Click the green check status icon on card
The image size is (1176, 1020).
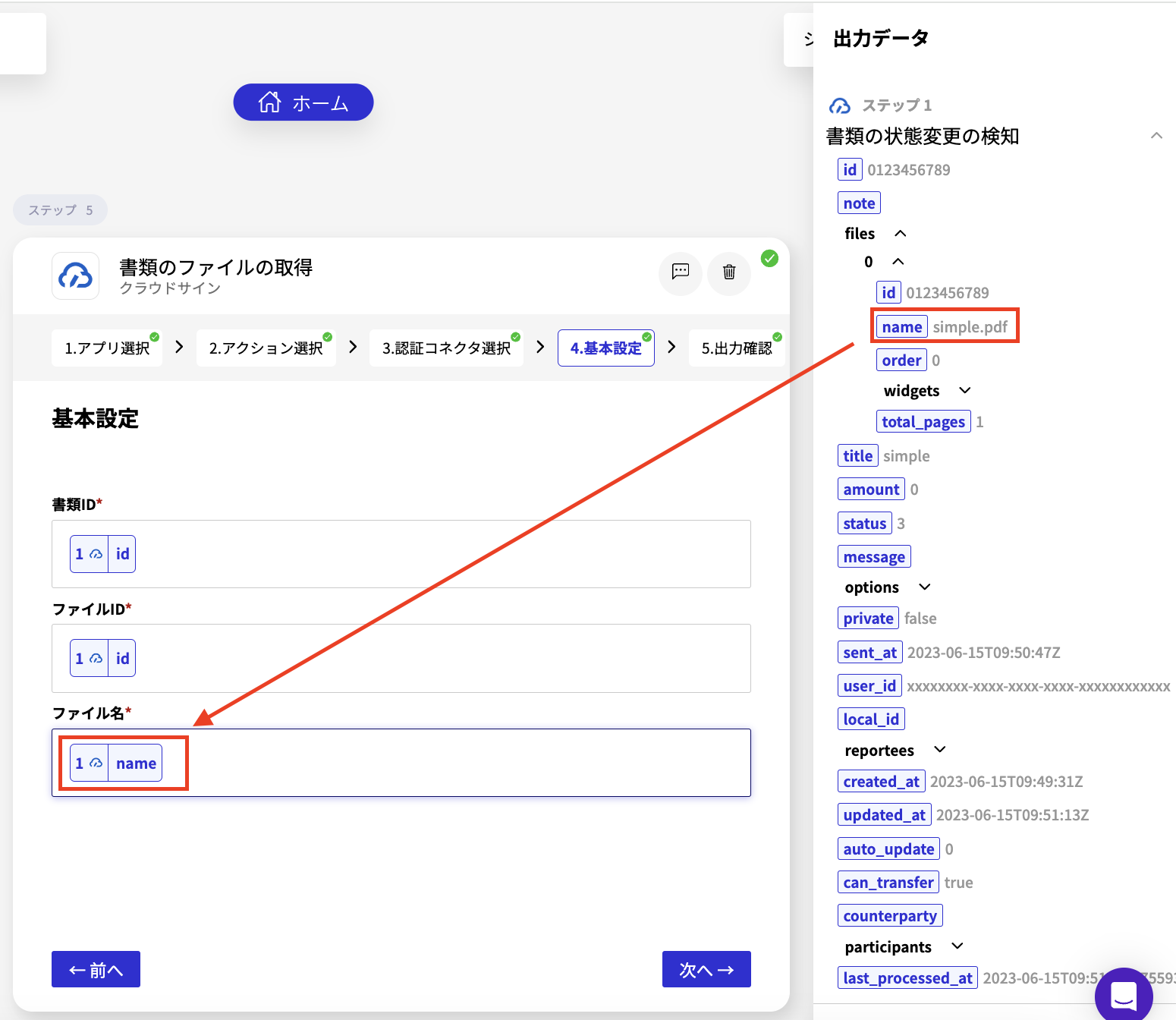(x=769, y=259)
